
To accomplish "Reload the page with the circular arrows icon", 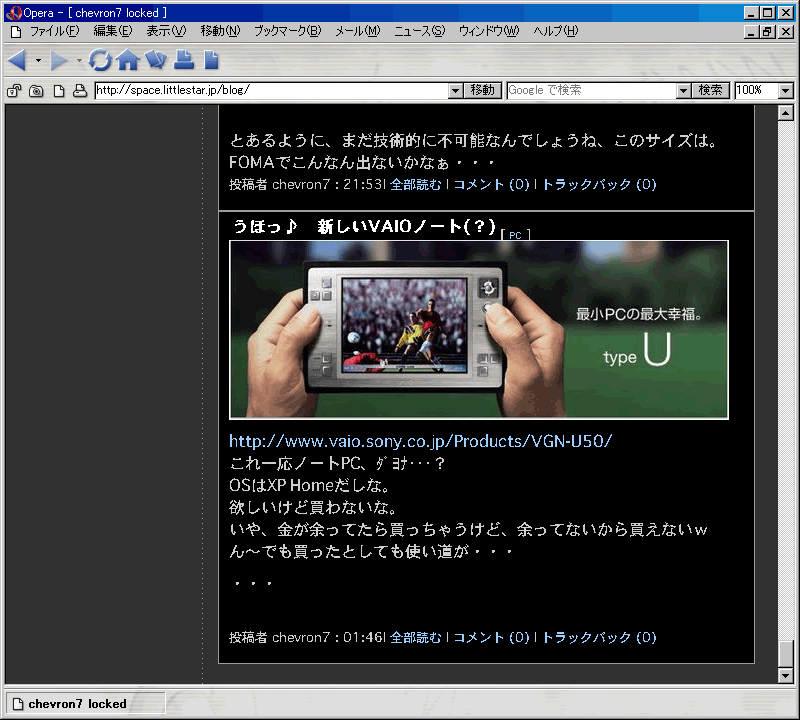I will point(100,60).
